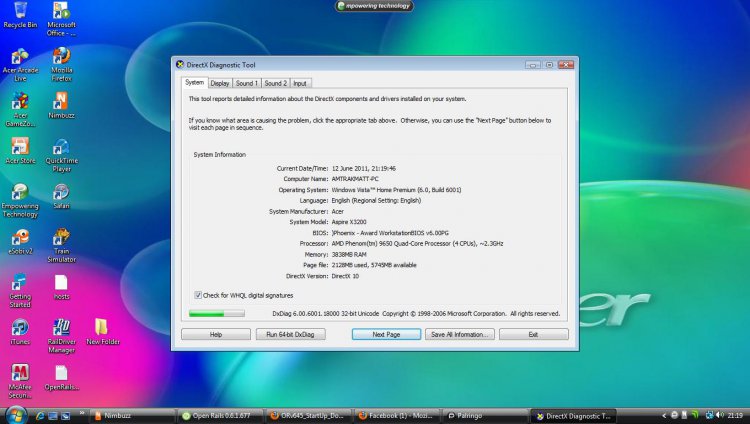Switch to the Input tab

pyautogui.click(x=300, y=83)
